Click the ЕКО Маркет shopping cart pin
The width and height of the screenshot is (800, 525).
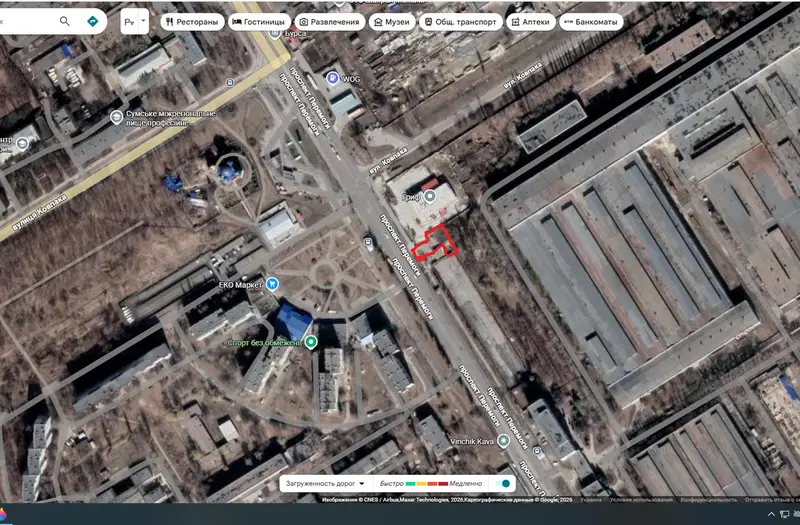272,284
